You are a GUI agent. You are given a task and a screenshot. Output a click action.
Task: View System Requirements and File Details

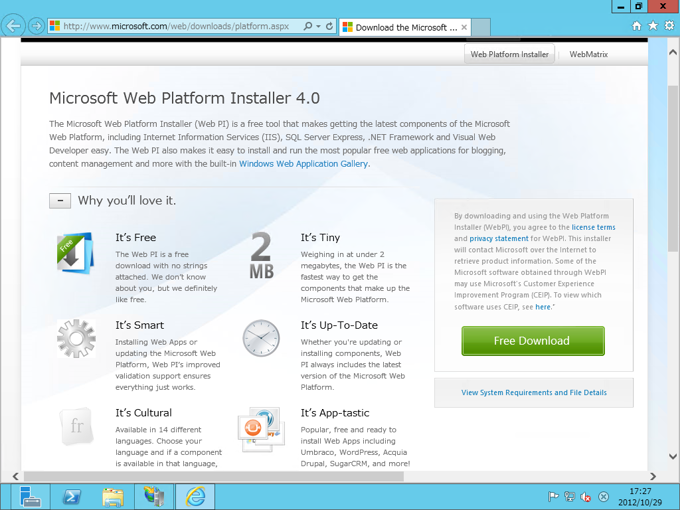pos(534,392)
